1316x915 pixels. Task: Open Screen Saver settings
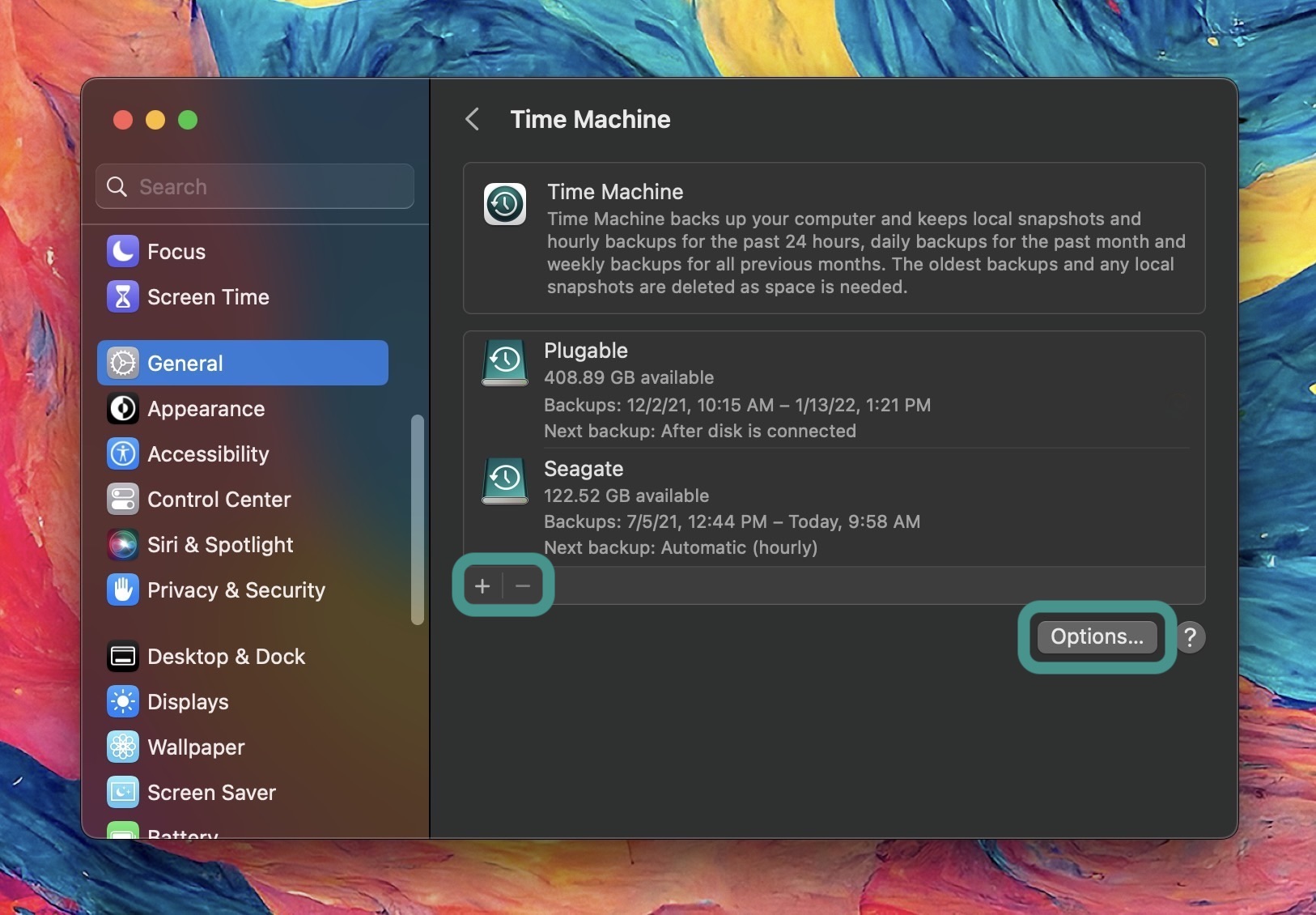point(211,793)
